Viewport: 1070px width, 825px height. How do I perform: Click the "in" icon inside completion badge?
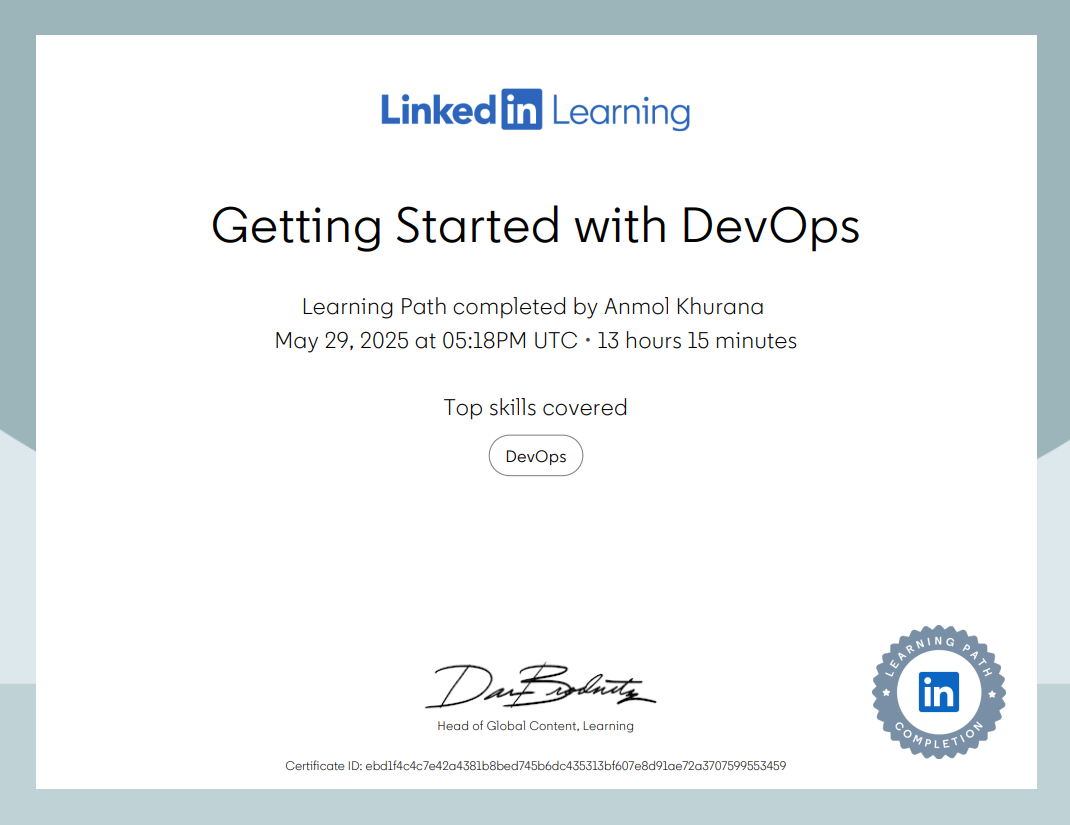(938, 692)
